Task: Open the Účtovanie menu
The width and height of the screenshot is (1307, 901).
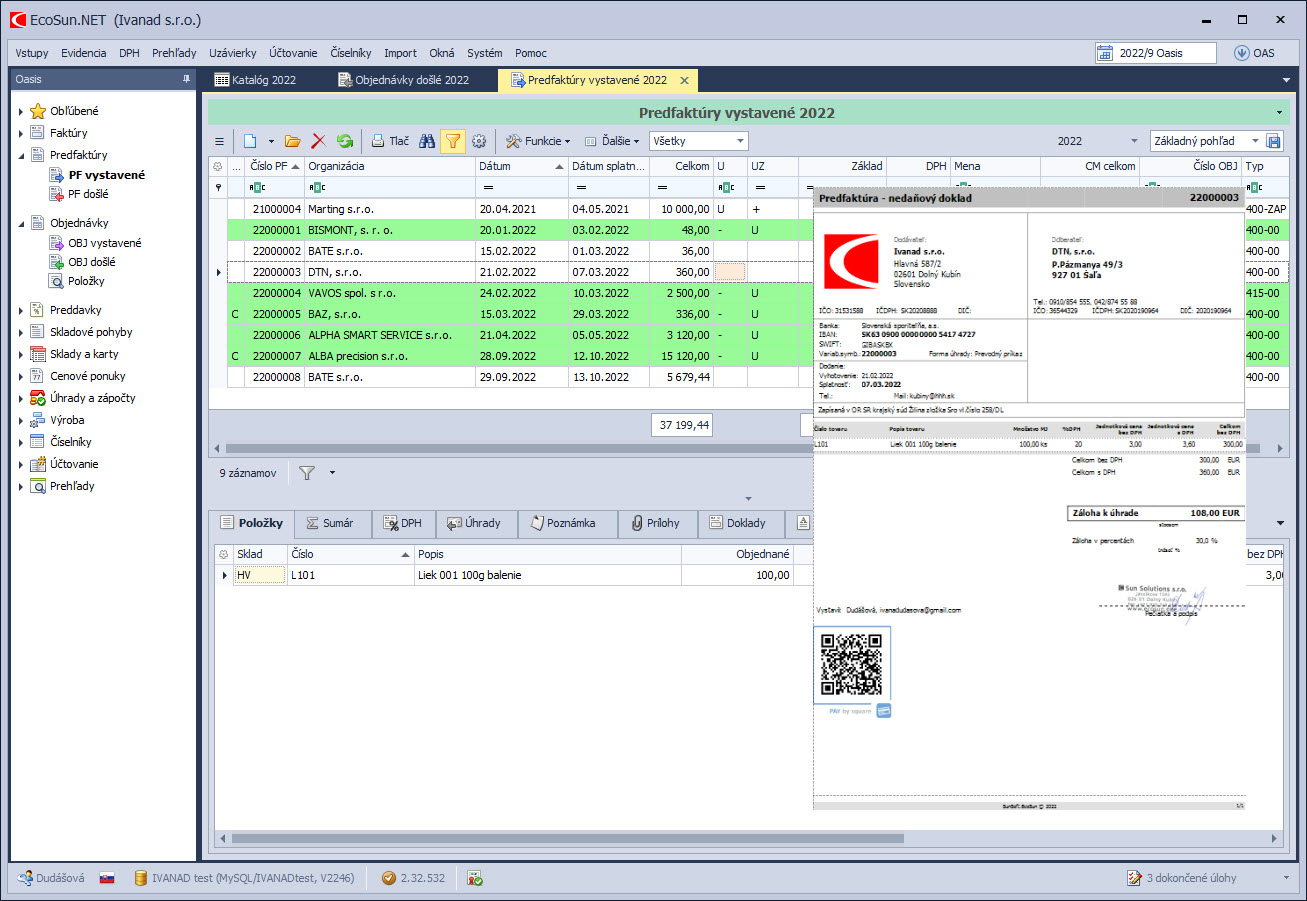Action: pyautogui.click(x=293, y=53)
